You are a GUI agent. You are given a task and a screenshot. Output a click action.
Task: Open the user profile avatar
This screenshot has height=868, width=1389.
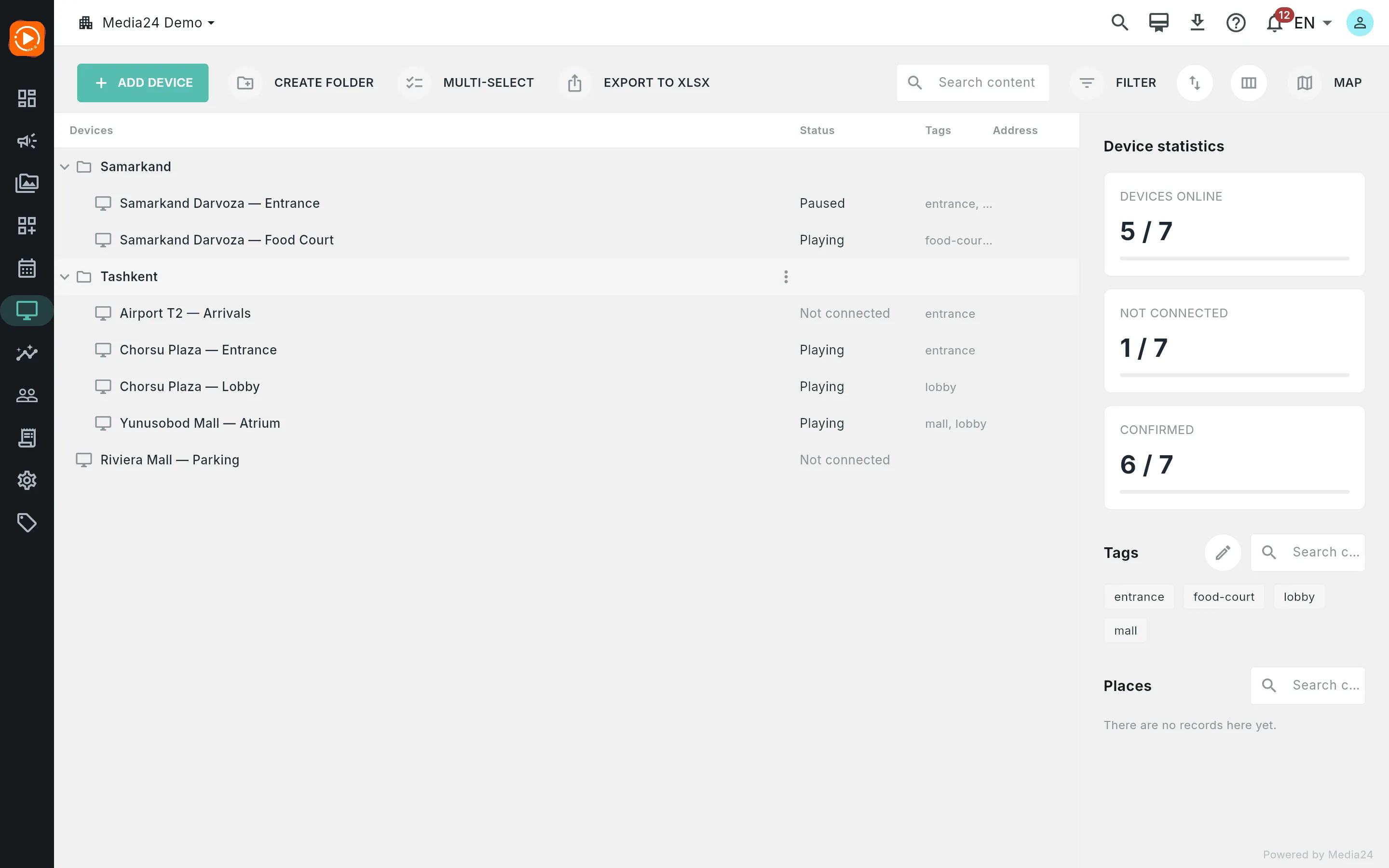pos(1360,23)
